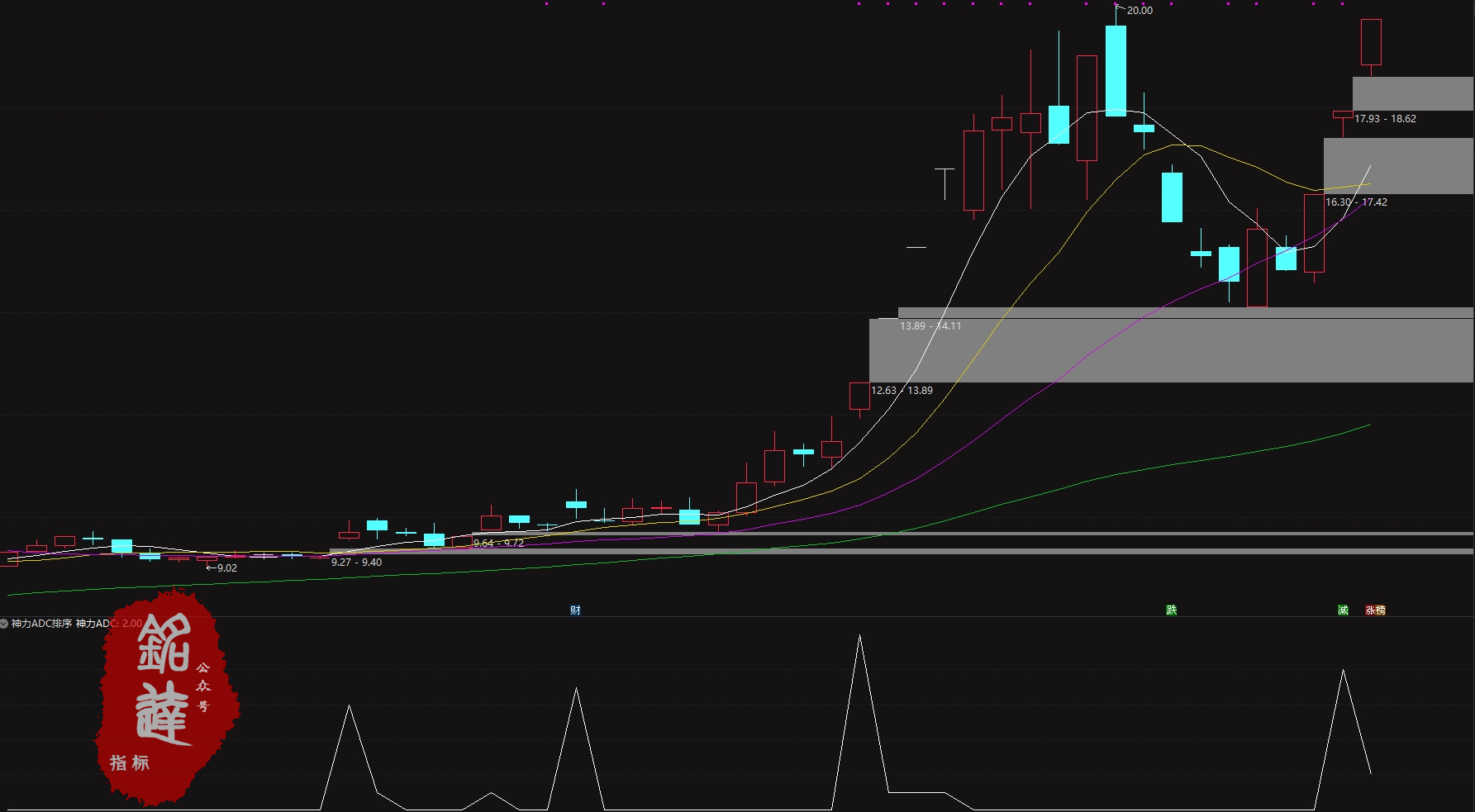Click the cyan candle under the 20.00 label
1475x812 pixels.
tap(1116, 70)
